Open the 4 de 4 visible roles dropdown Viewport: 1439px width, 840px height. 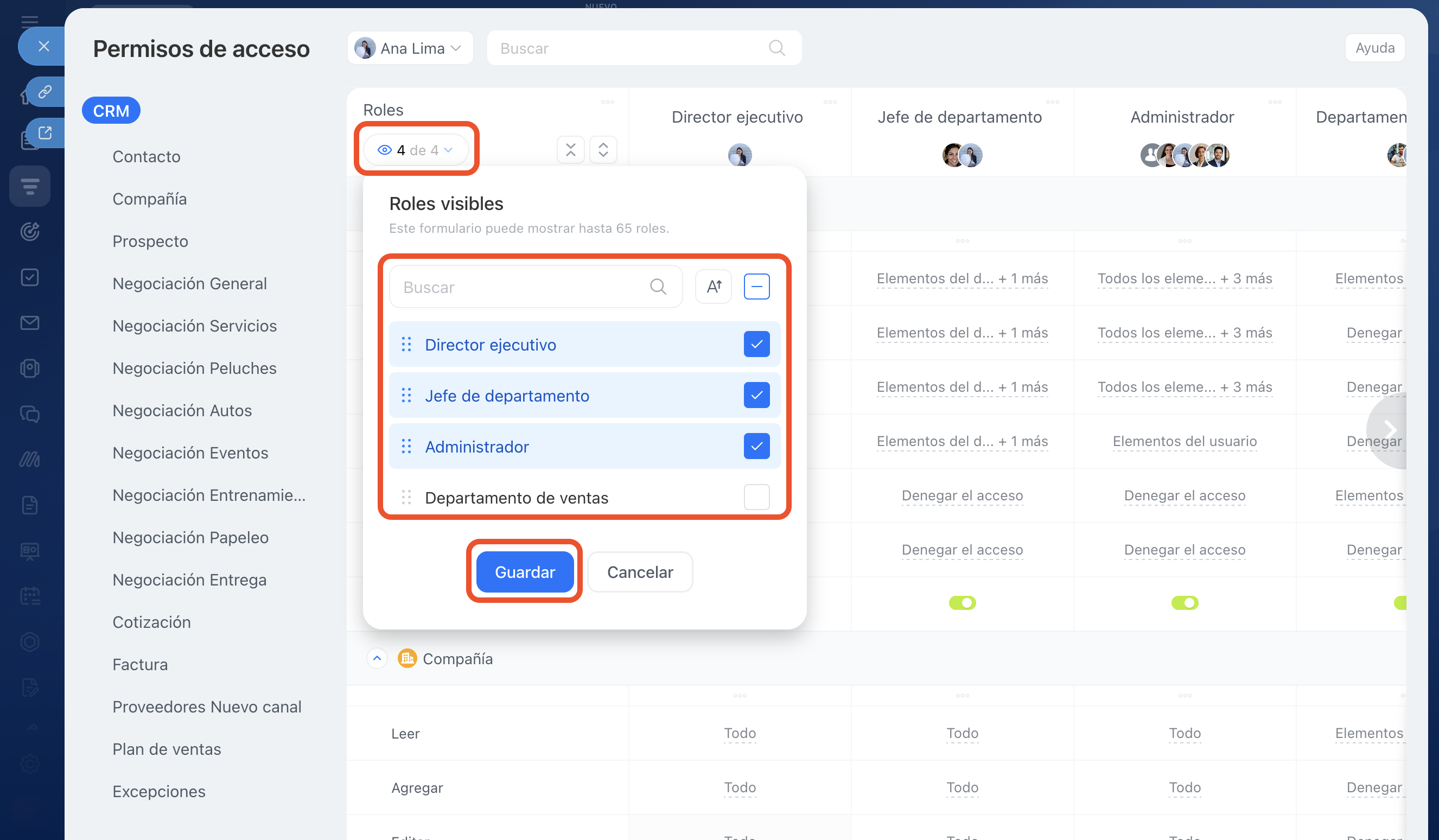[x=416, y=150]
